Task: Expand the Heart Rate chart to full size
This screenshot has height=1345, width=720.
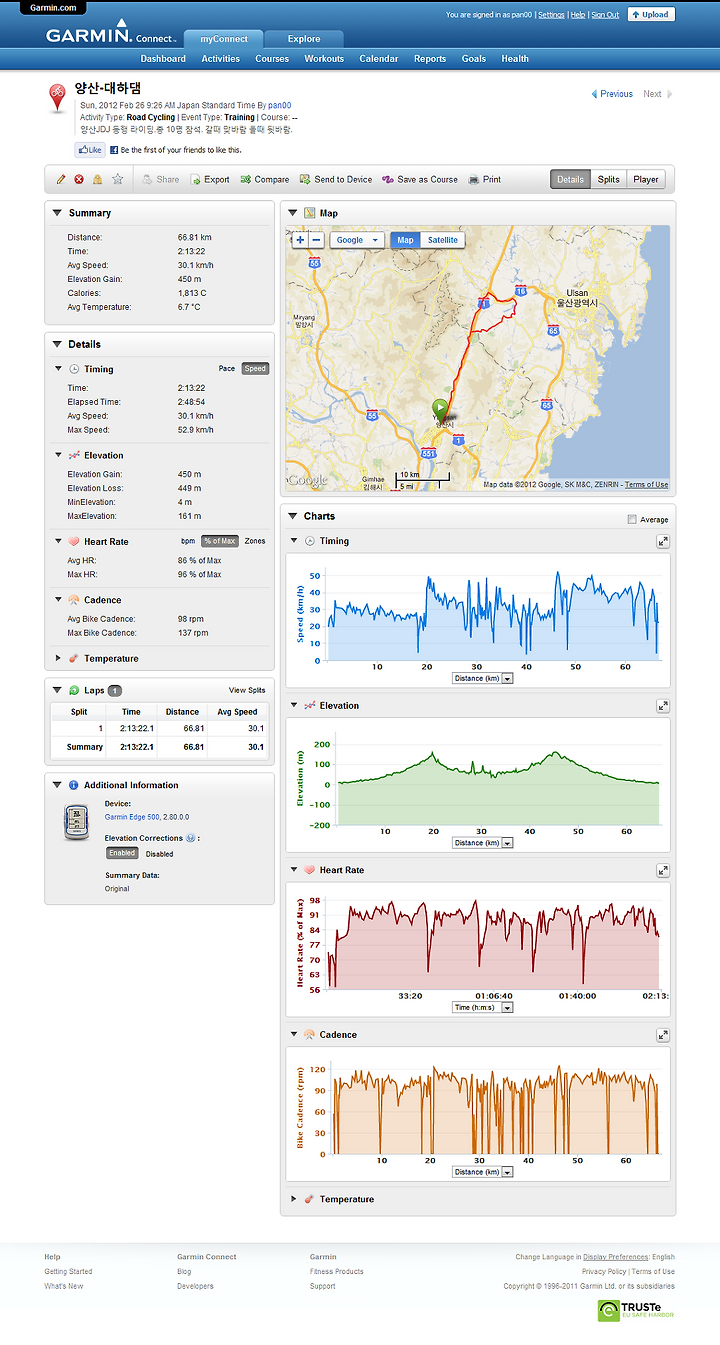Action: [663, 871]
